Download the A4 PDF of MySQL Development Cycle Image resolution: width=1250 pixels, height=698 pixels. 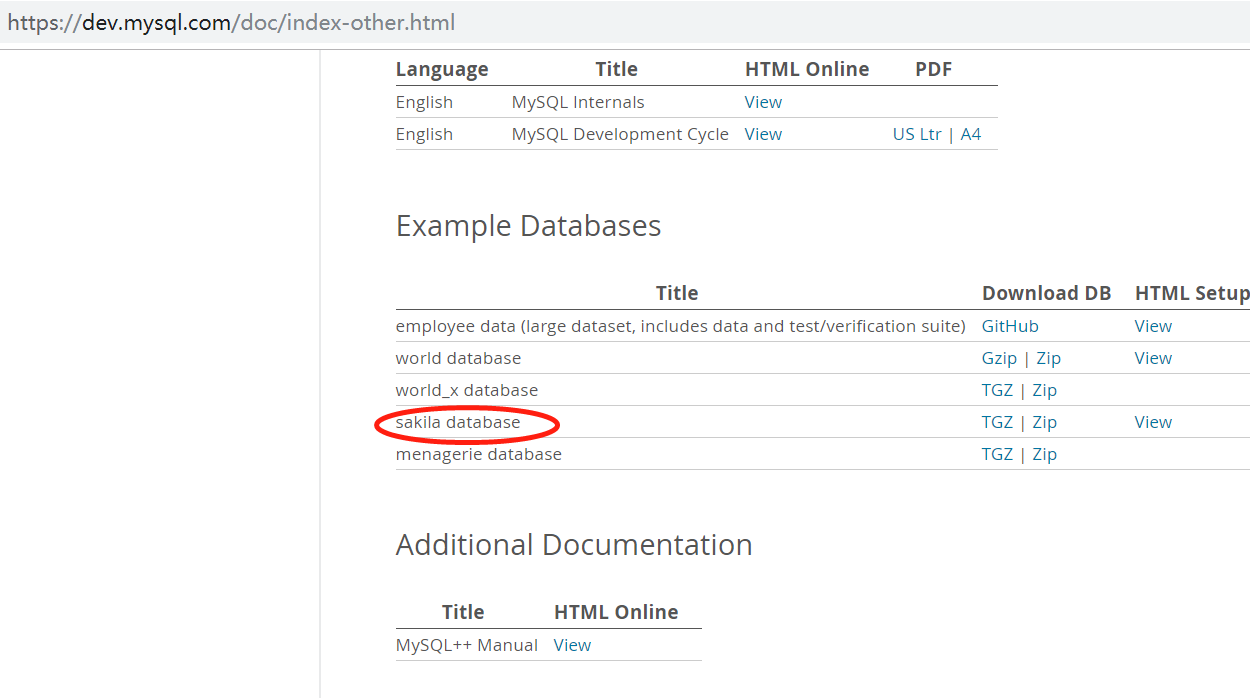tap(970, 133)
